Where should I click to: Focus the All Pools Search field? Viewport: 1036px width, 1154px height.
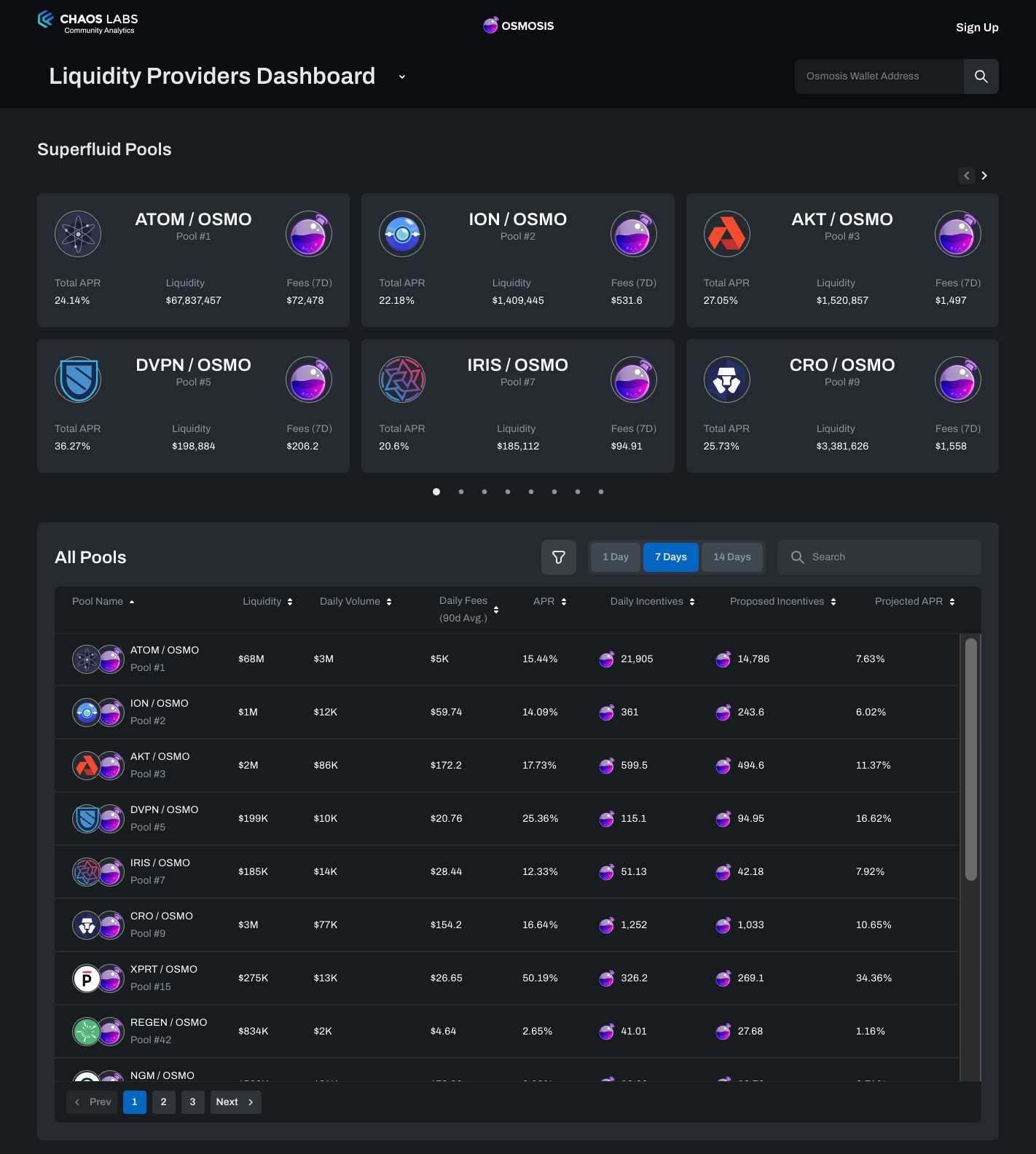tap(879, 557)
